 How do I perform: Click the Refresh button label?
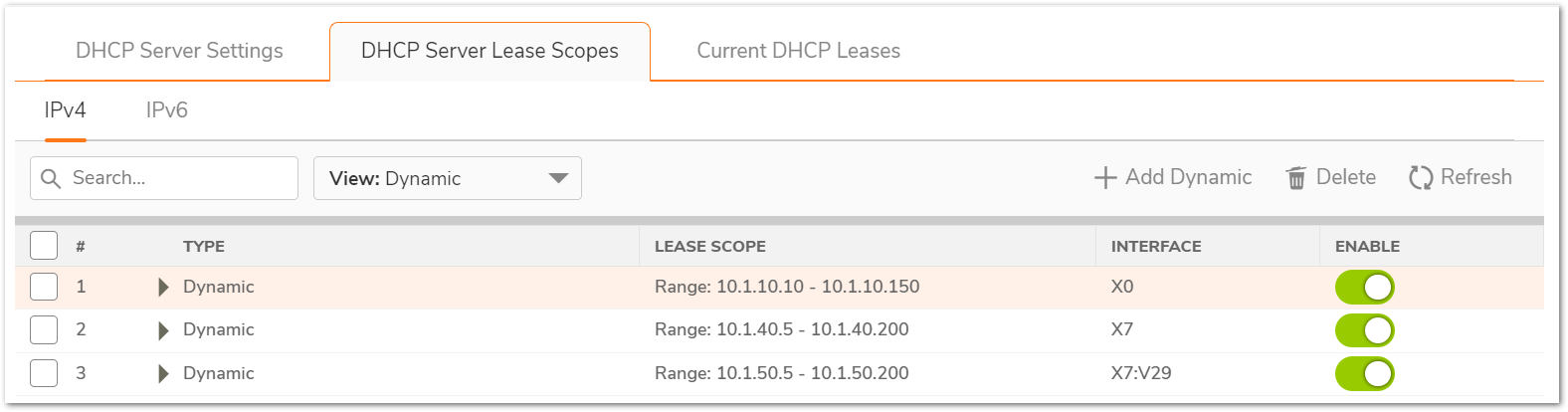click(x=1475, y=177)
